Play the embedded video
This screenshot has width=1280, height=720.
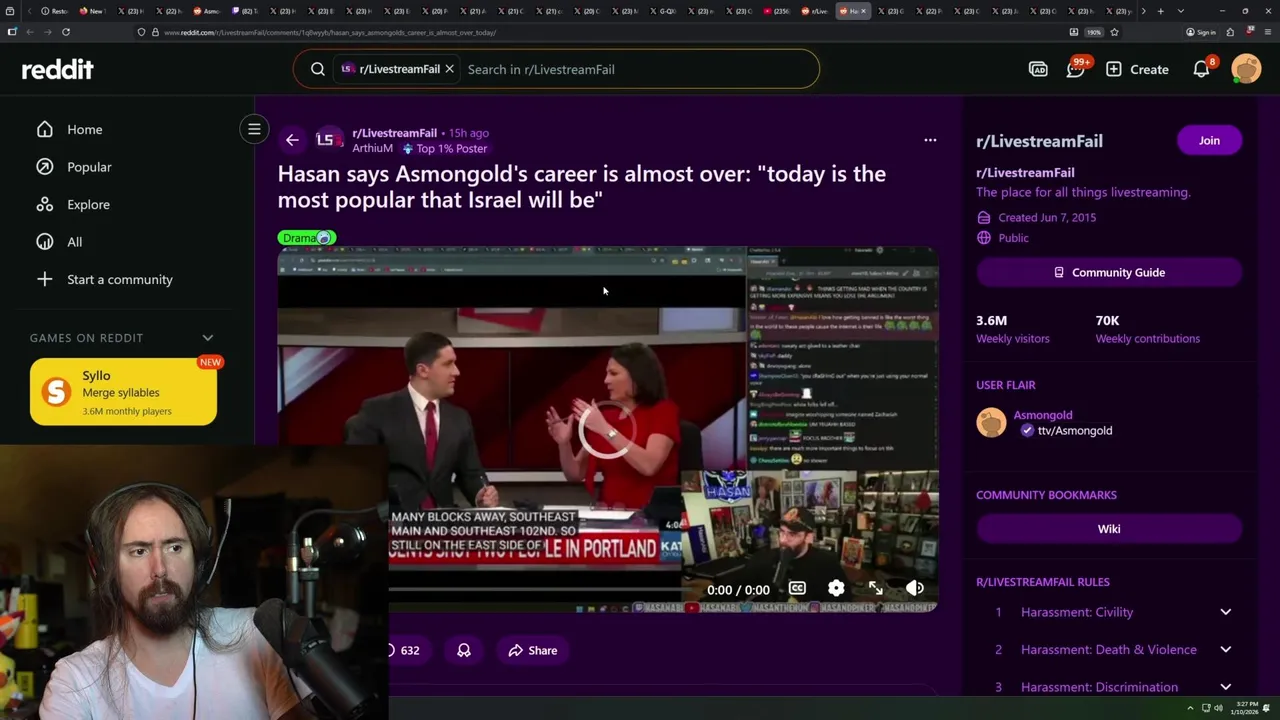coord(607,430)
